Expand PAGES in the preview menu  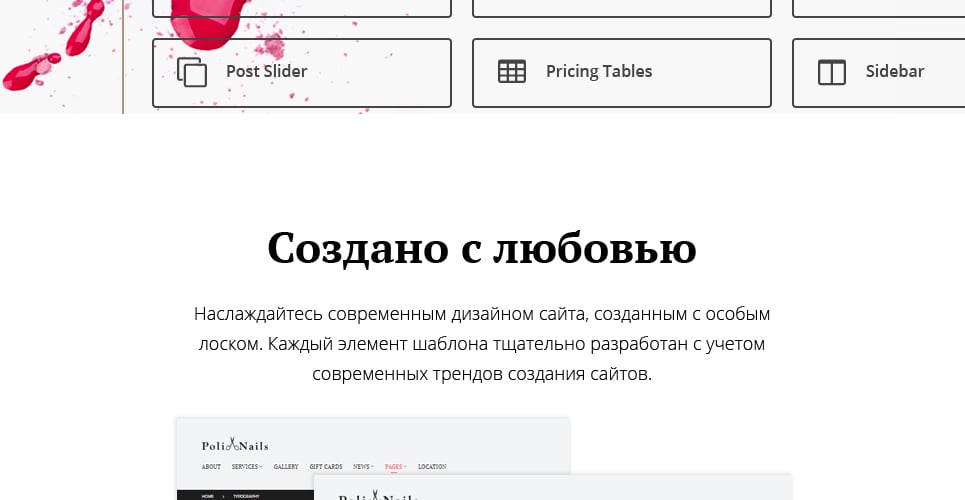pyautogui.click(x=396, y=467)
